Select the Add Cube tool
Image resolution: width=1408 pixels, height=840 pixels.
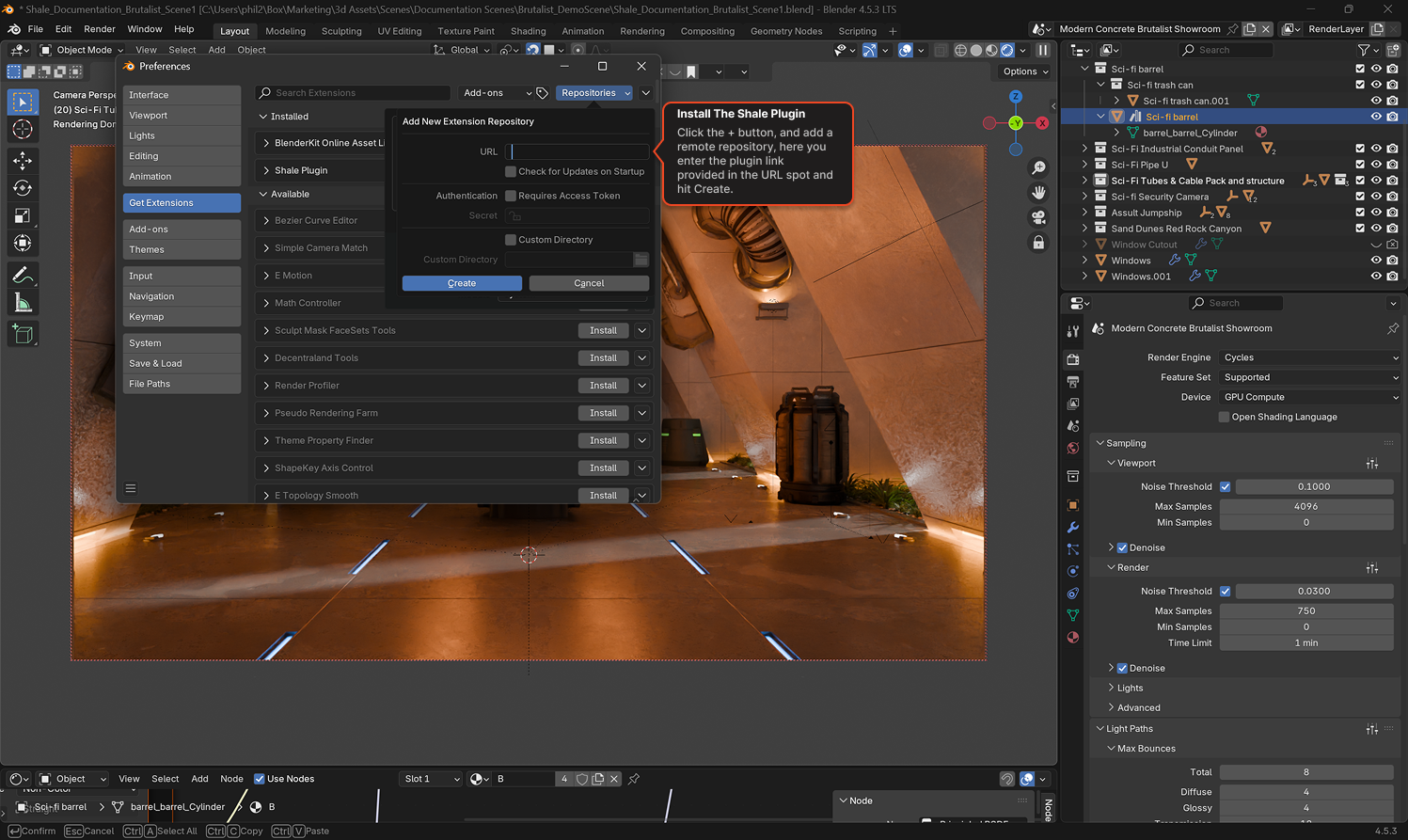click(23, 334)
